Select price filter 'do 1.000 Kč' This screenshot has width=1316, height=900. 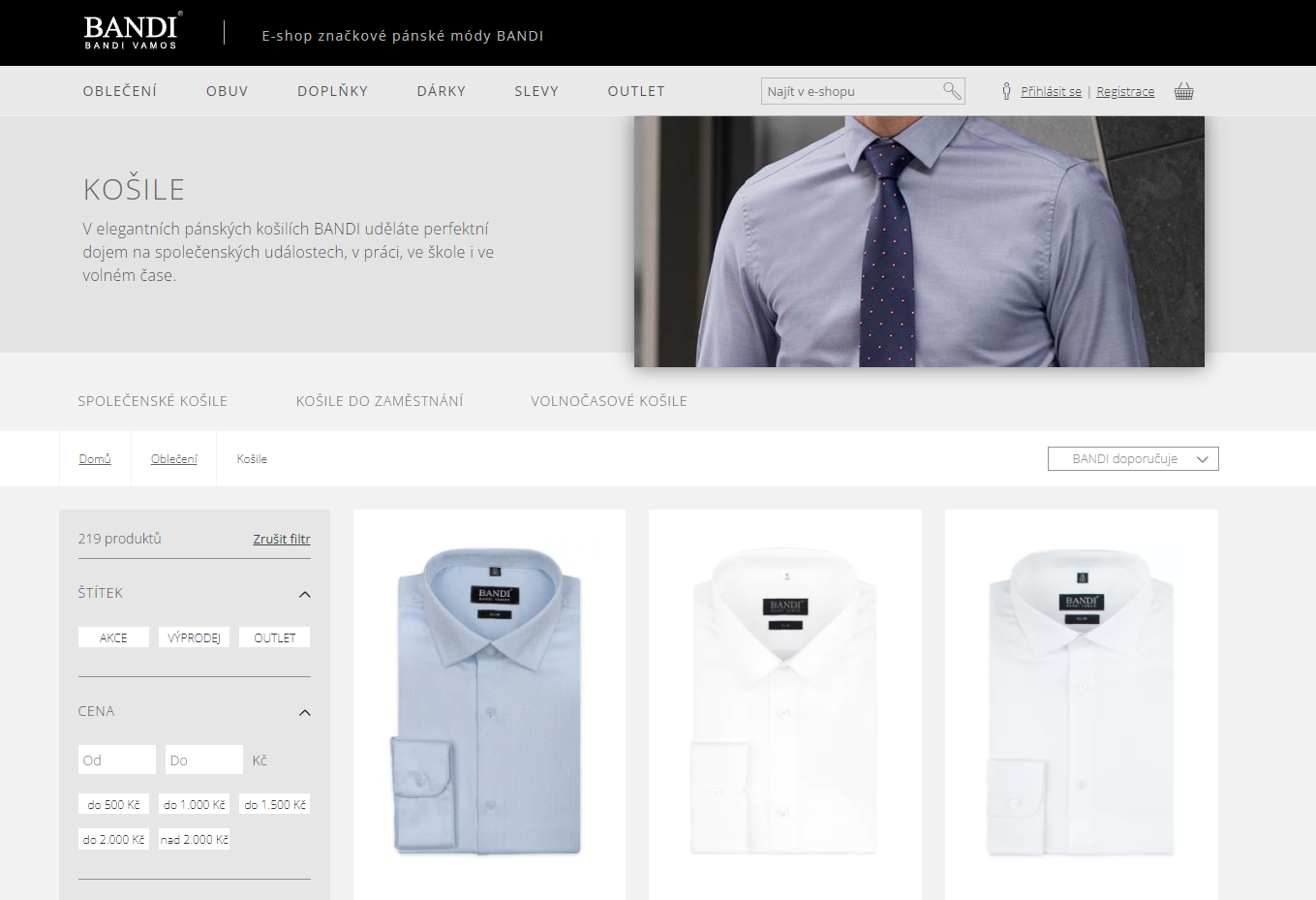click(194, 804)
